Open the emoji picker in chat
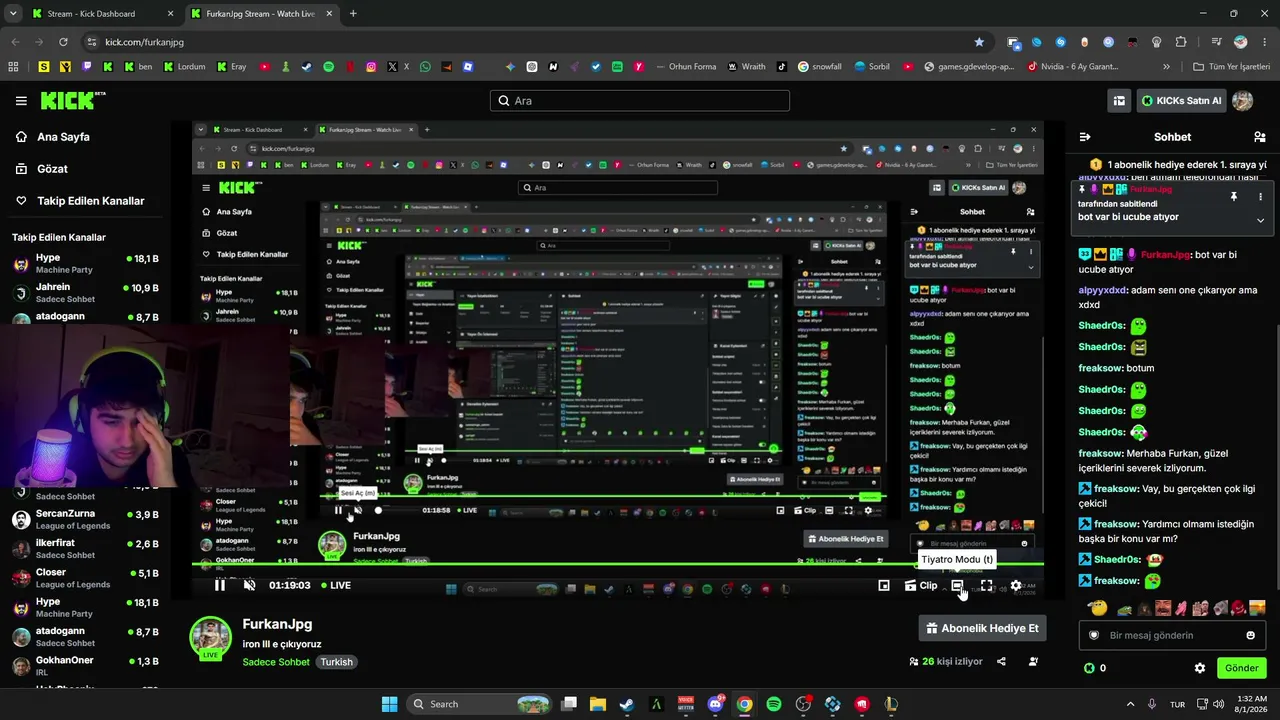The width and height of the screenshot is (1280, 720). [1250, 635]
